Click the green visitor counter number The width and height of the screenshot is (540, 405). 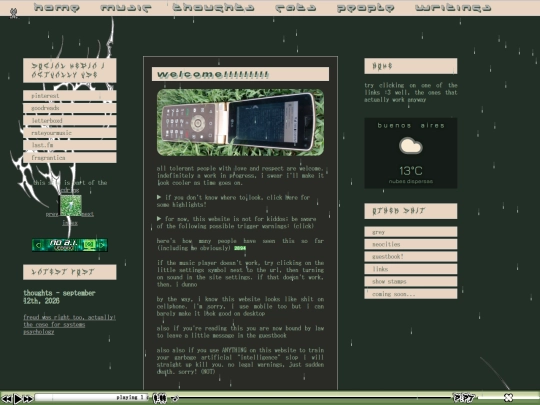pos(240,248)
